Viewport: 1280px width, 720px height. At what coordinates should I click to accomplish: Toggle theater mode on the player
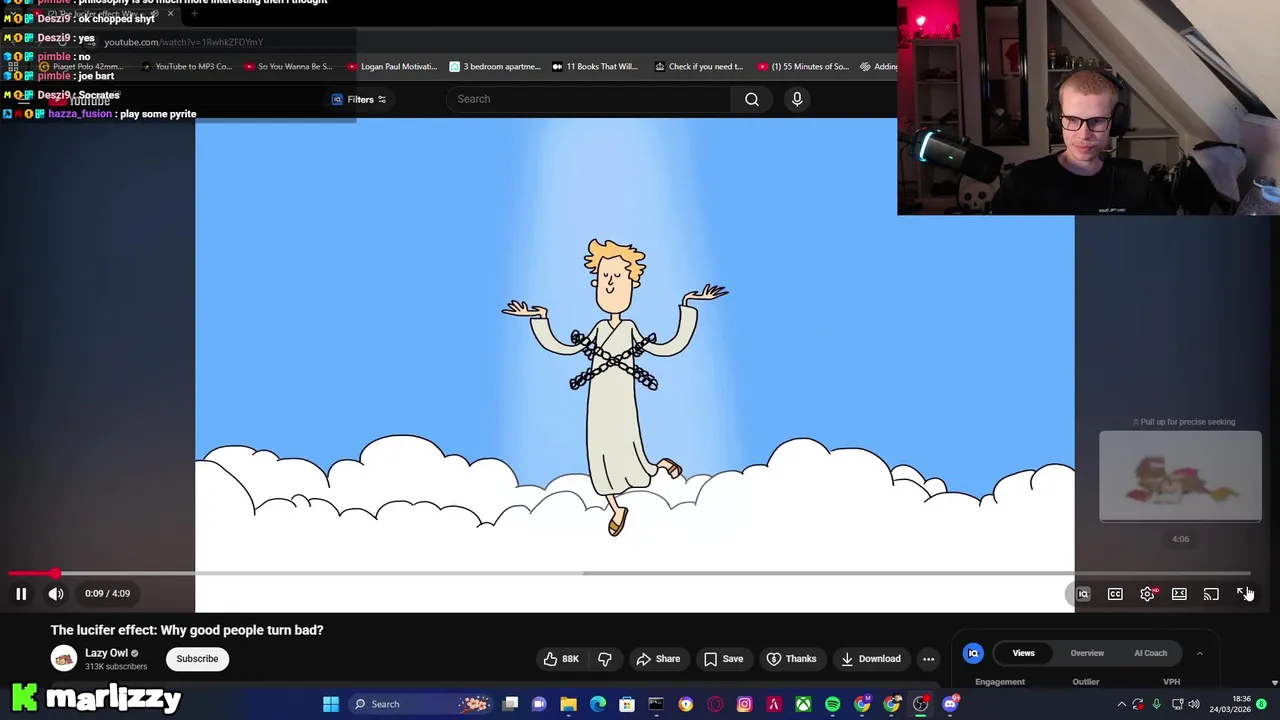[x=1179, y=594]
